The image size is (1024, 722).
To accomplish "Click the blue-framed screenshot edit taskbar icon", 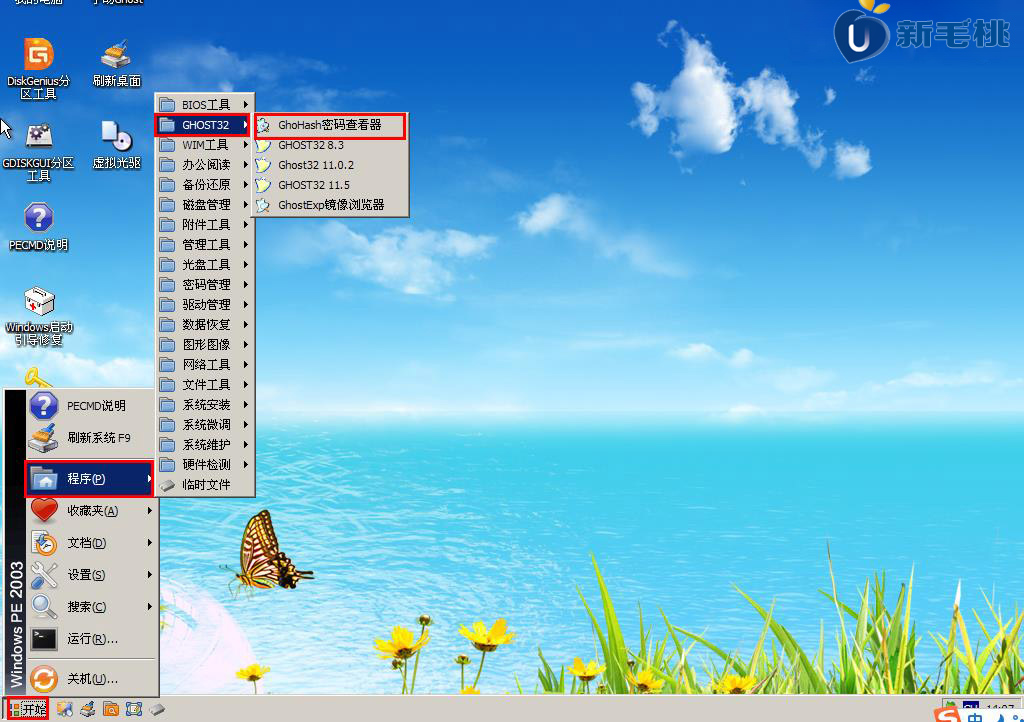I will pos(134,709).
